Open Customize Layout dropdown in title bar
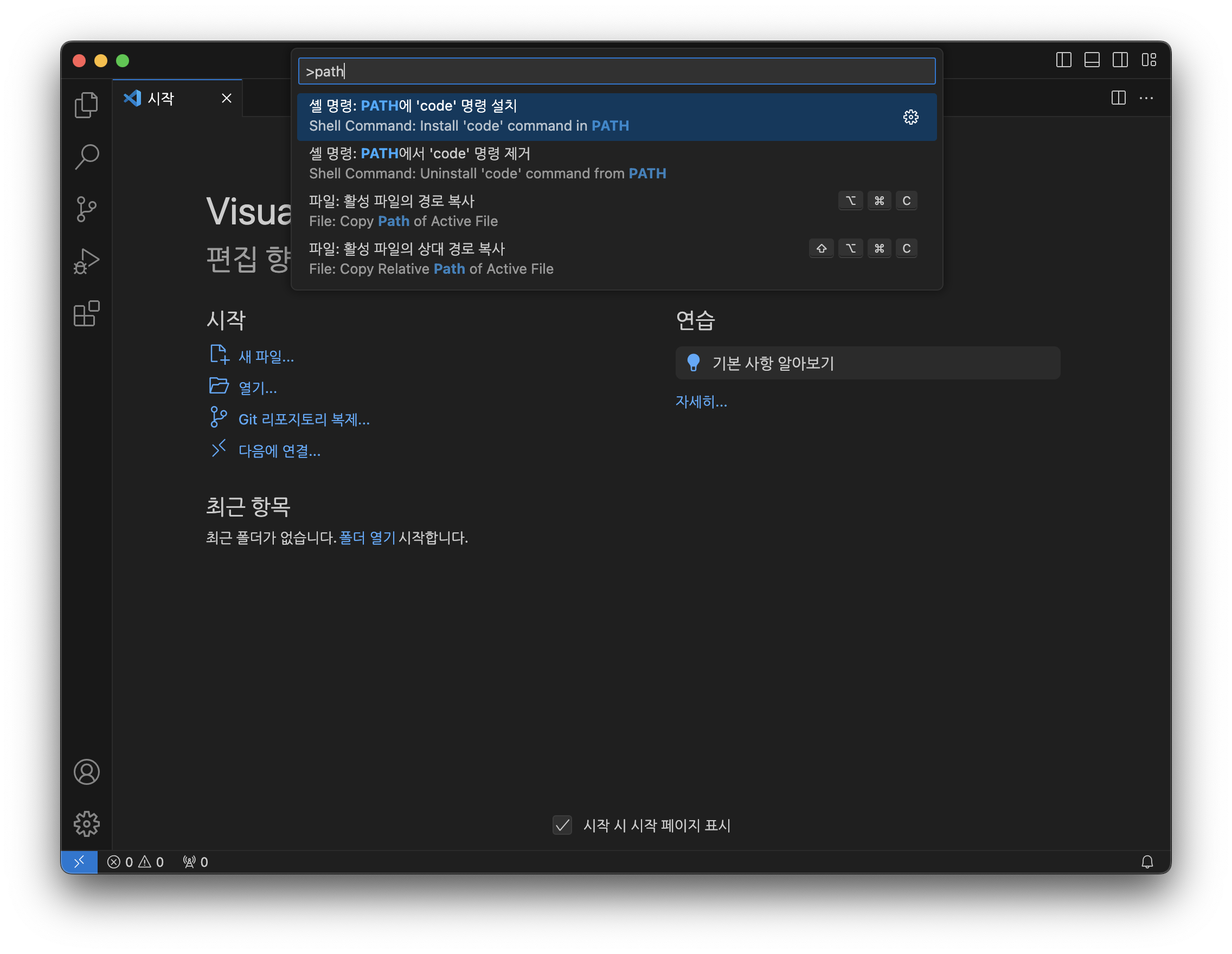1232x954 pixels. tap(1148, 60)
